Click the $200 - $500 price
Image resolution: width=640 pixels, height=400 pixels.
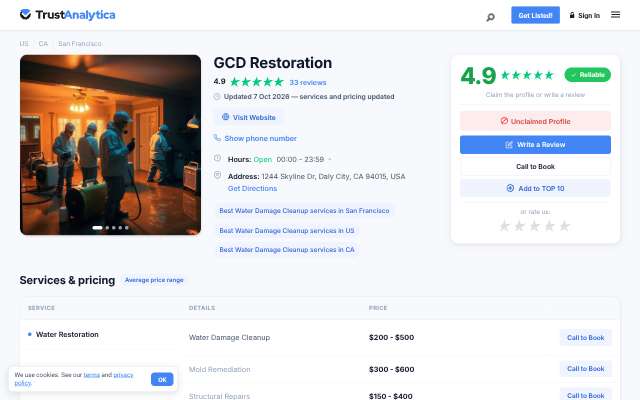[x=391, y=338]
